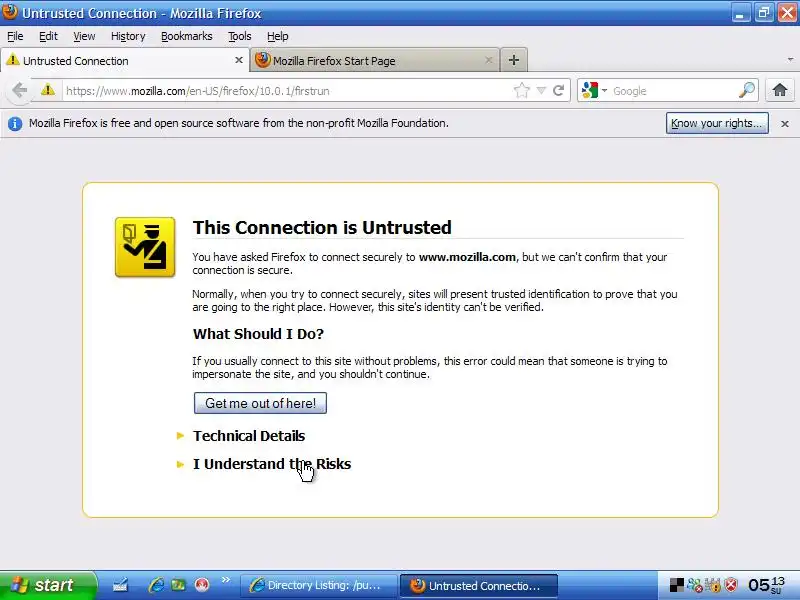This screenshot has width=800, height=600.
Task: Click the red security shield tray icon
Action: pos(731,585)
